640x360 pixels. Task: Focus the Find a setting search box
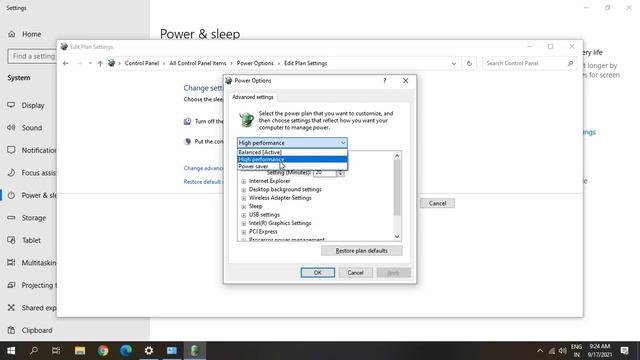coord(32,56)
